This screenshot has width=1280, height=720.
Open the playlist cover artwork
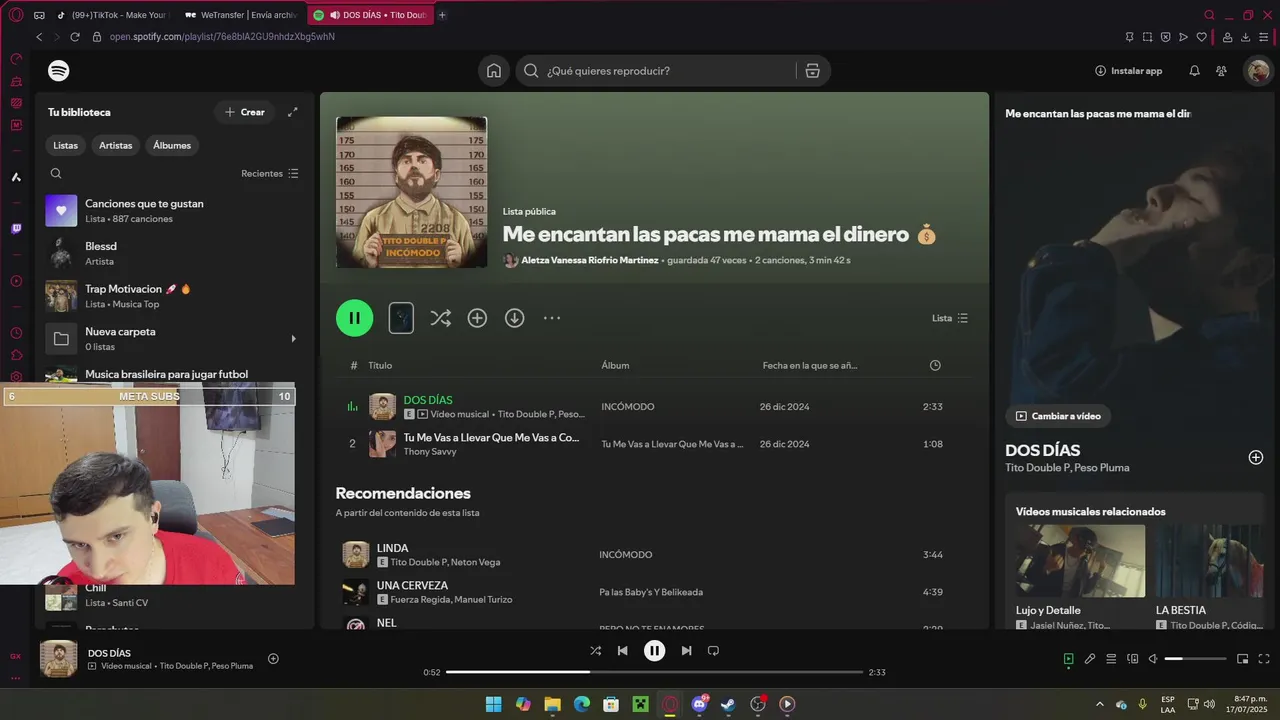411,192
